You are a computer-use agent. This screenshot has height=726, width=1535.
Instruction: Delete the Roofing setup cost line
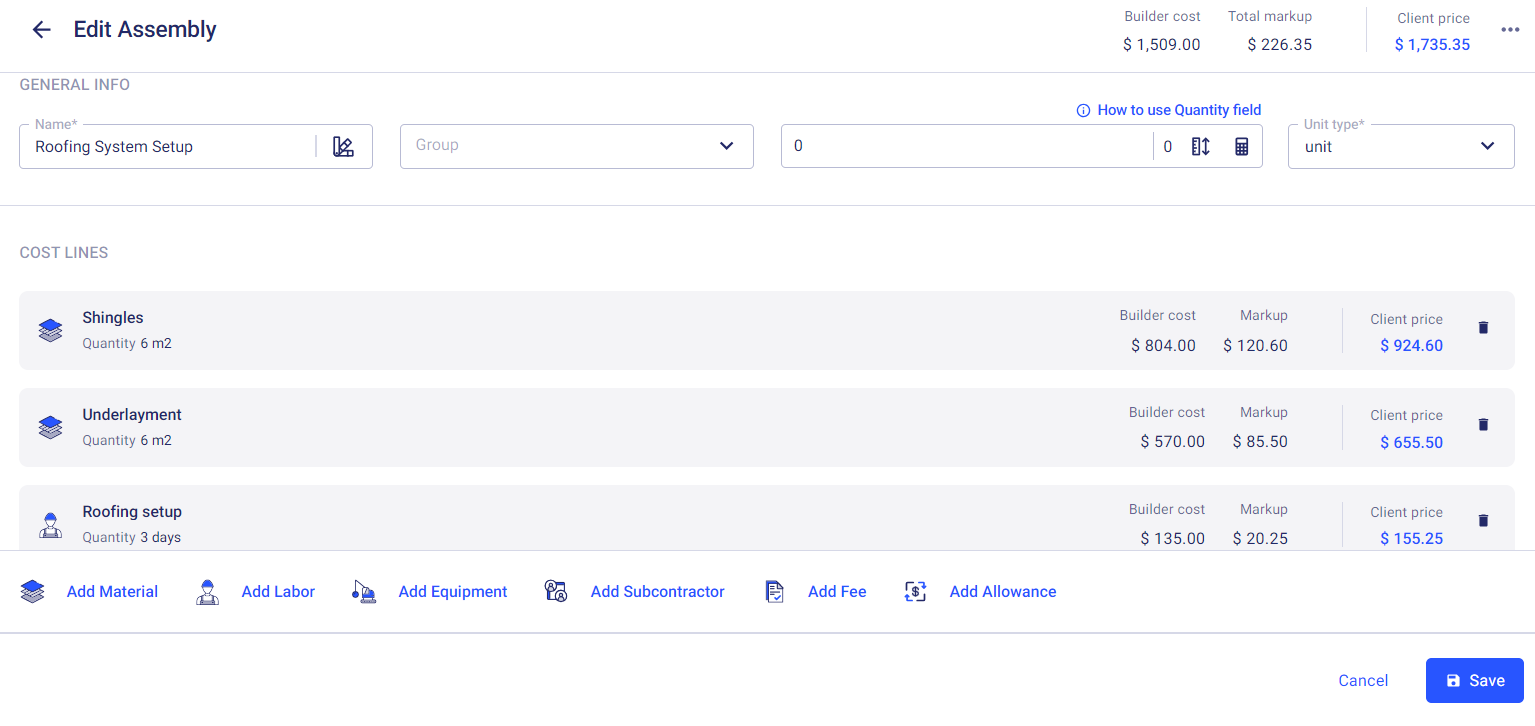(x=1483, y=521)
